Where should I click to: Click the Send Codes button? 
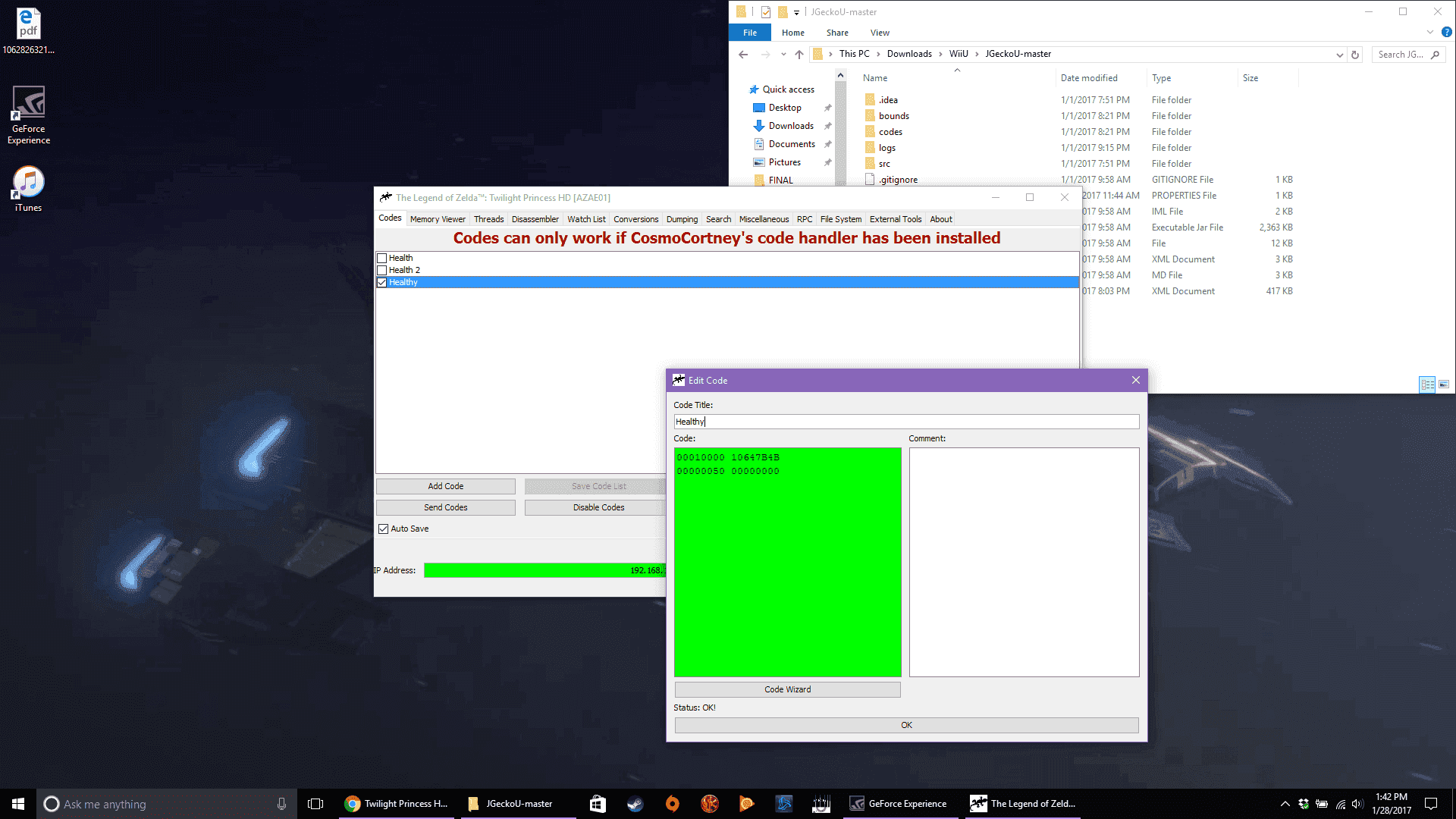pyautogui.click(x=445, y=507)
